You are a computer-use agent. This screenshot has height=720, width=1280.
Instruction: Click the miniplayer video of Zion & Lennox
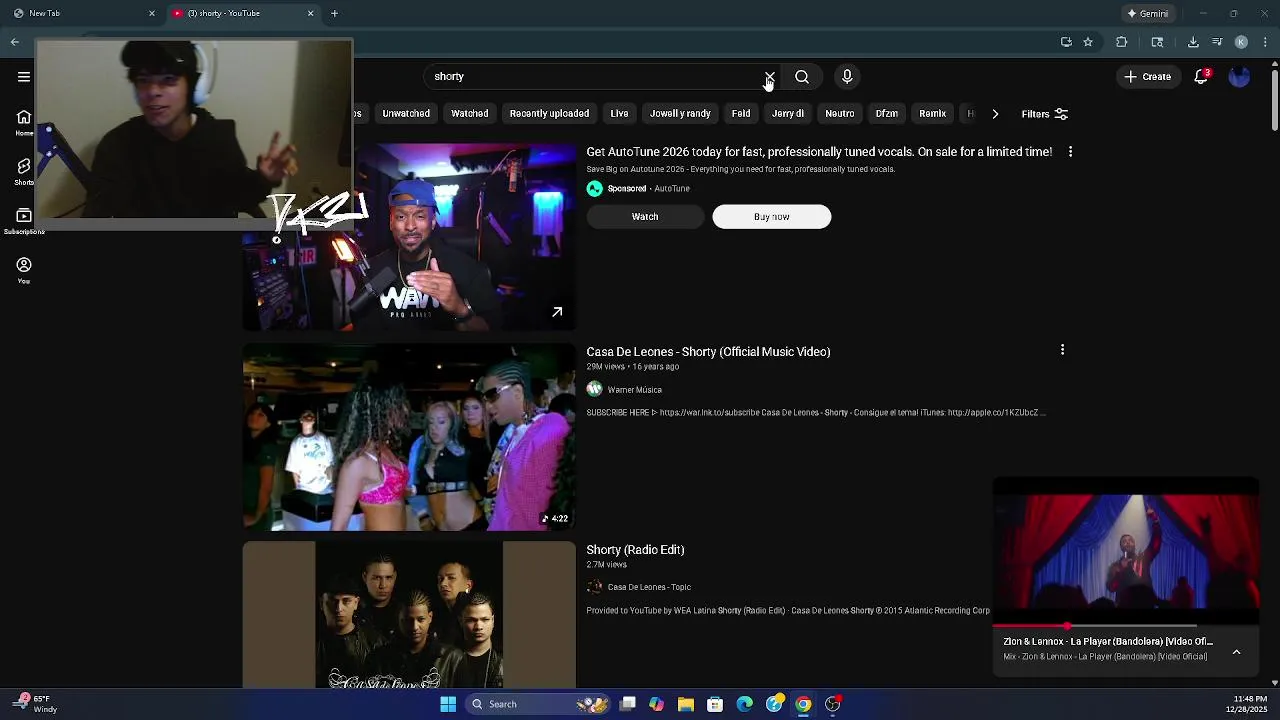(1126, 551)
